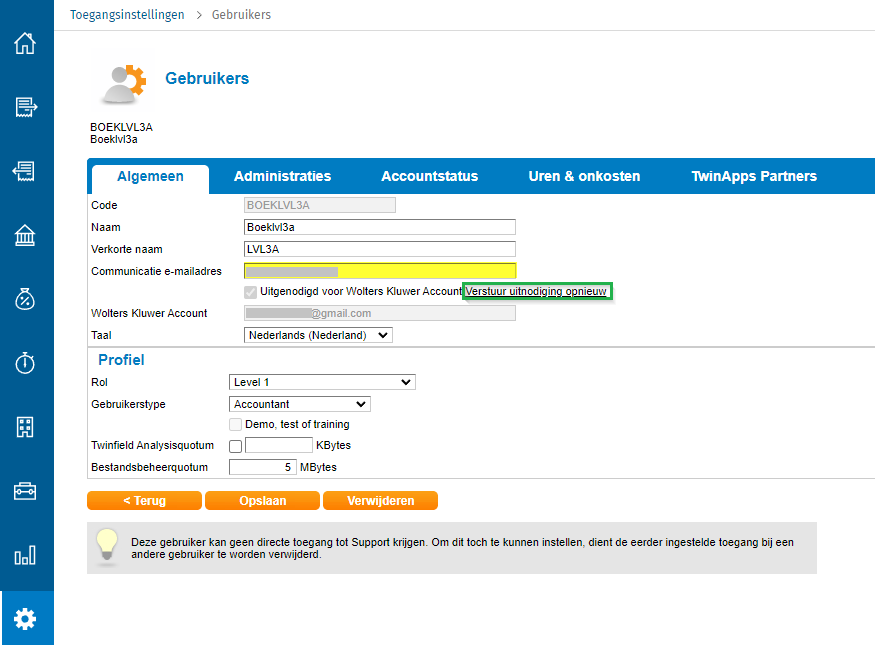Expand the Gebruikerstype dropdown

click(300, 404)
